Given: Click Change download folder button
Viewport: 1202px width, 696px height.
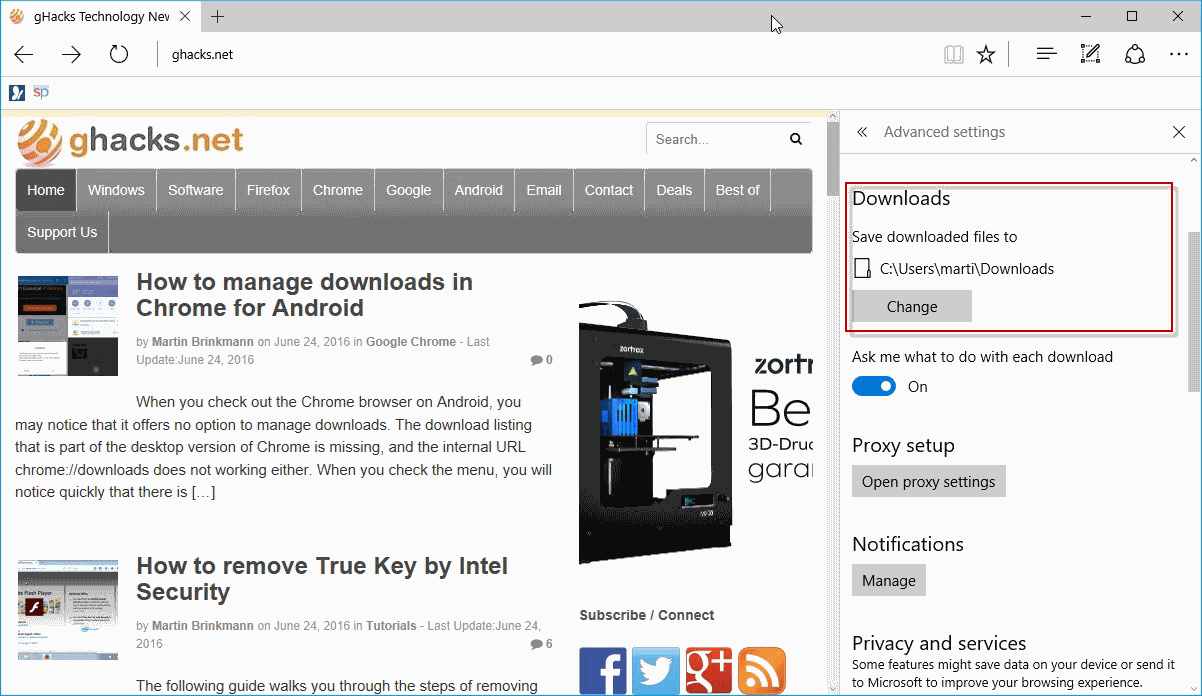Looking at the screenshot, I should point(912,307).
